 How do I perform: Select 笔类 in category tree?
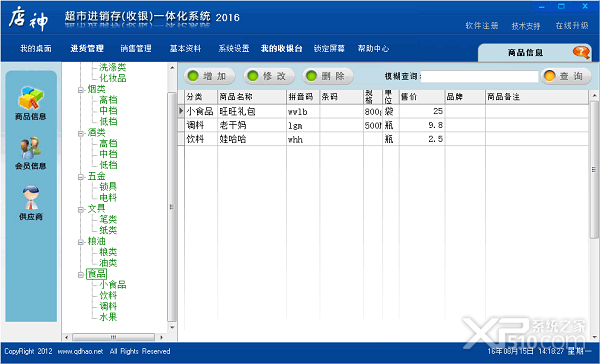108,219
